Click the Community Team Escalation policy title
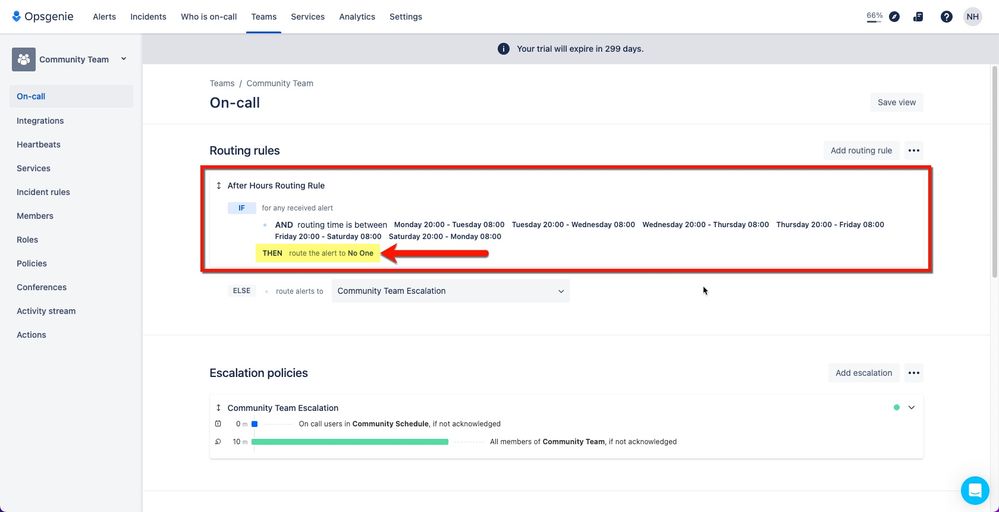This screenshot has width=999, height=512. tap(283, 408)
